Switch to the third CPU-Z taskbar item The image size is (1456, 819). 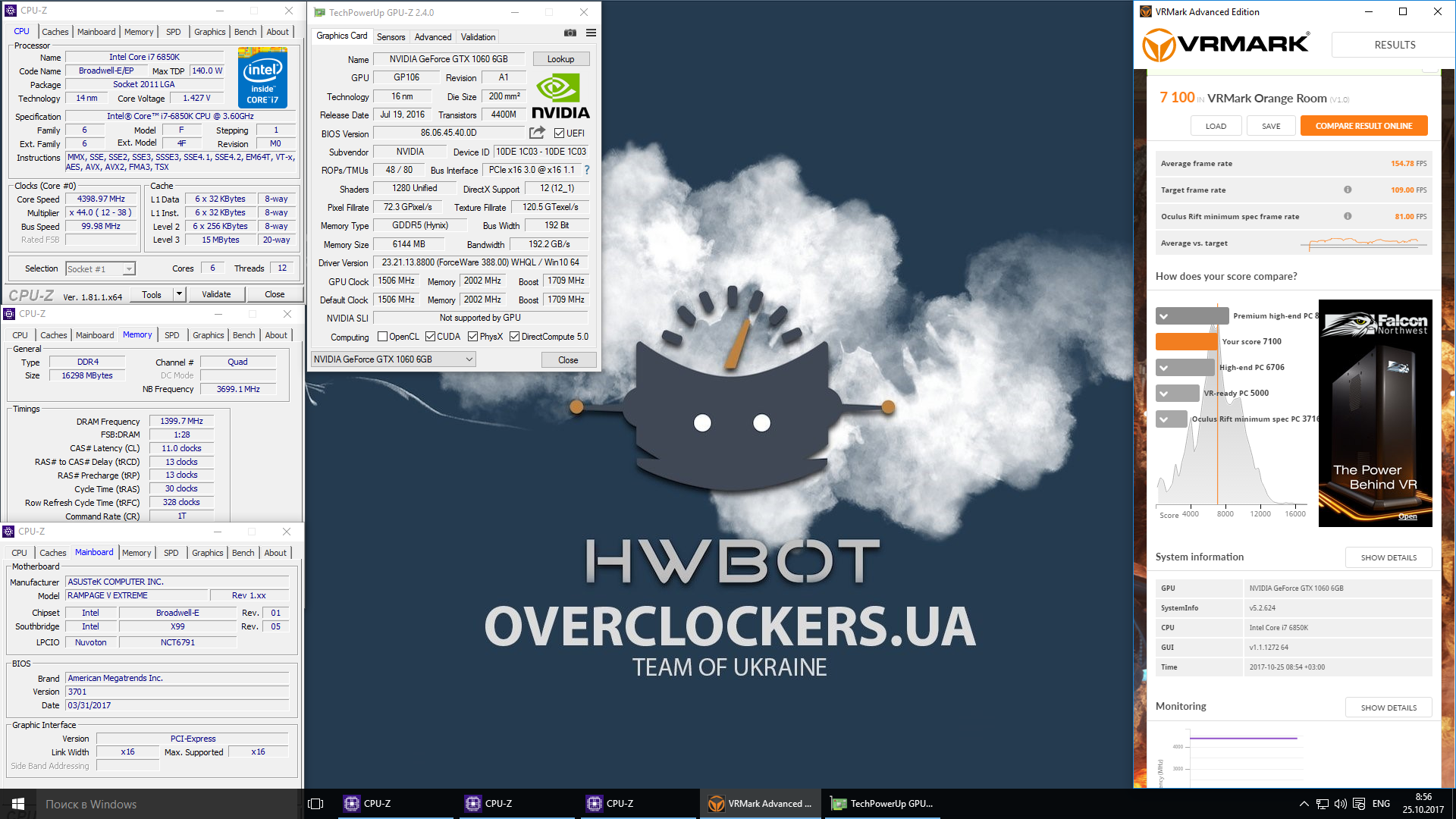pos(638,804)
